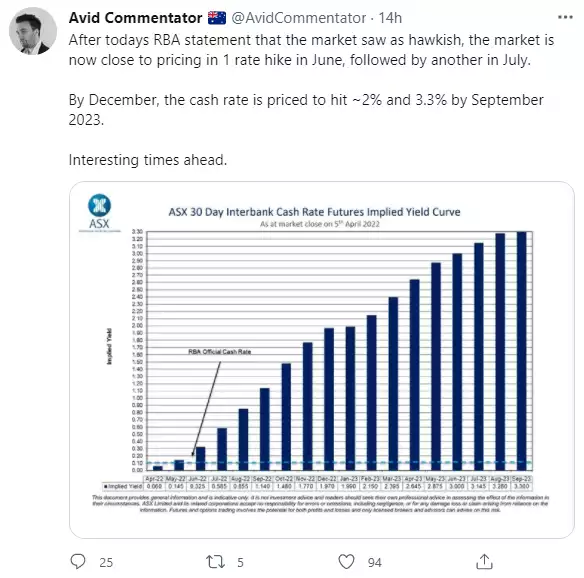Screen dimensions: 584x578
Task: Open the ASX yield curve chart image
Action: tap(322, 360)
